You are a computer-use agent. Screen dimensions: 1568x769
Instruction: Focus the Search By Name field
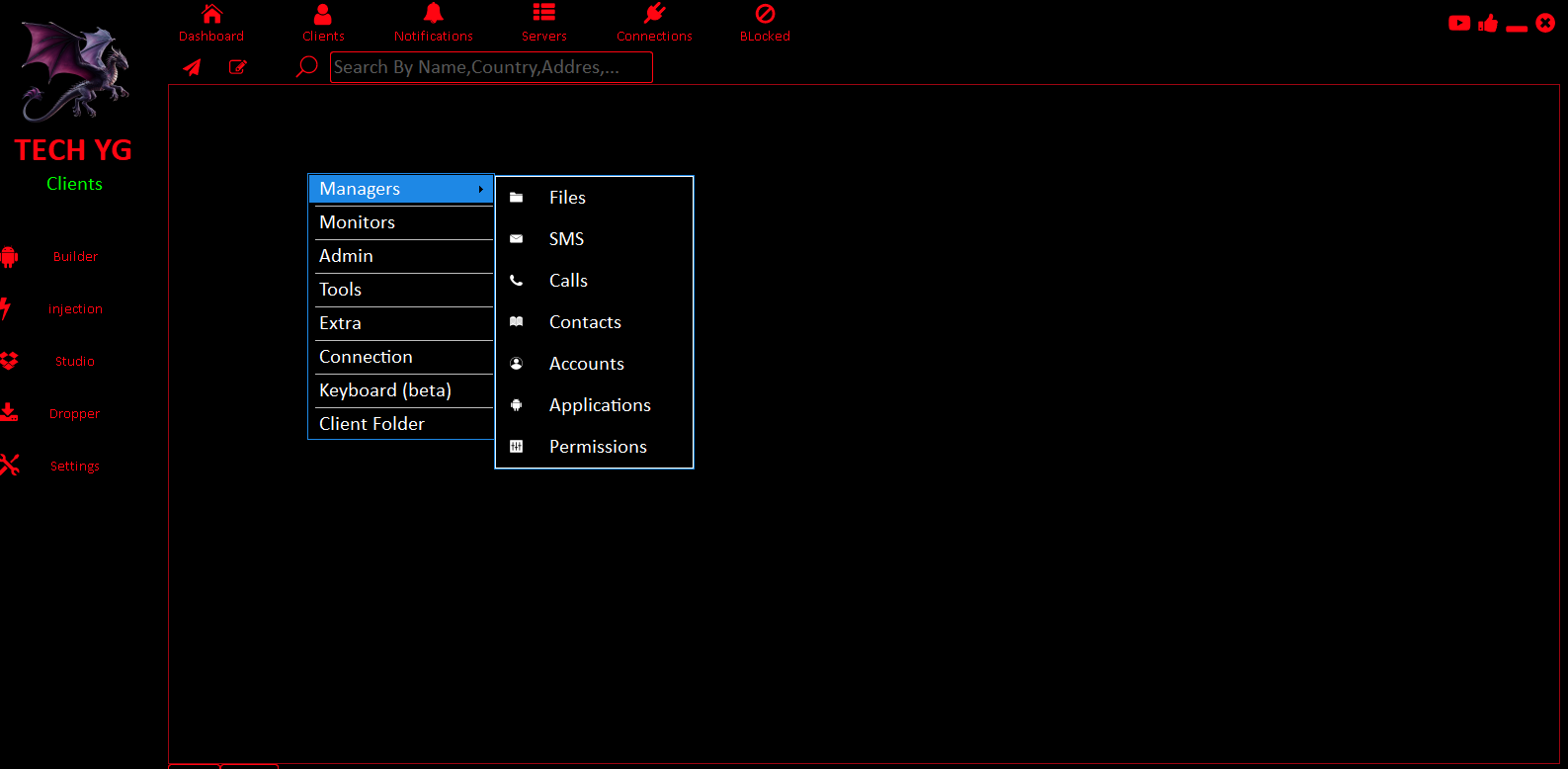[x=491, y=67]
